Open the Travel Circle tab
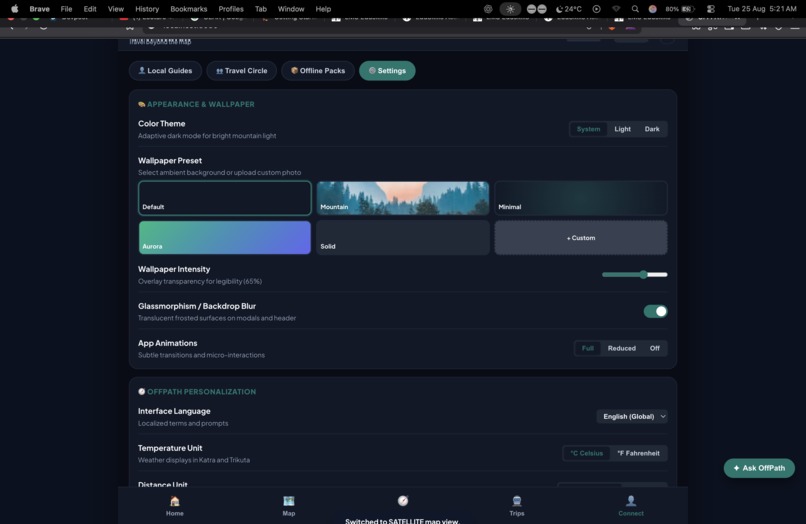 (242, 70)
